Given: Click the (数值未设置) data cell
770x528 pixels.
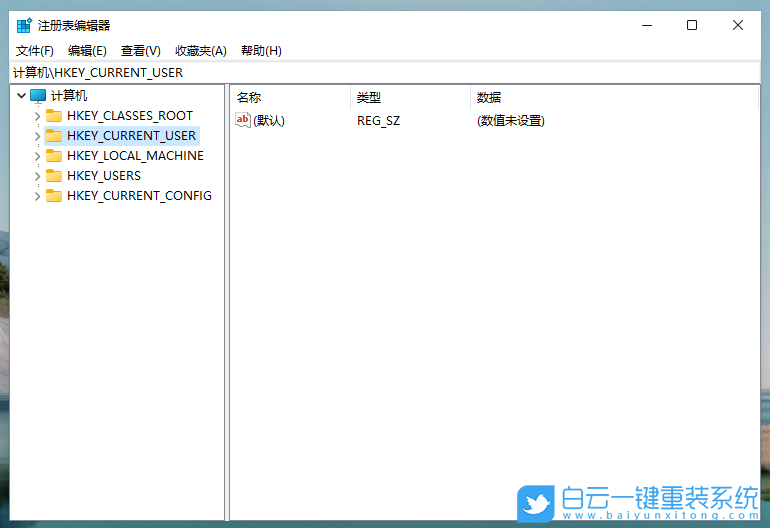Looking at the screenshot, I should 511,120.
